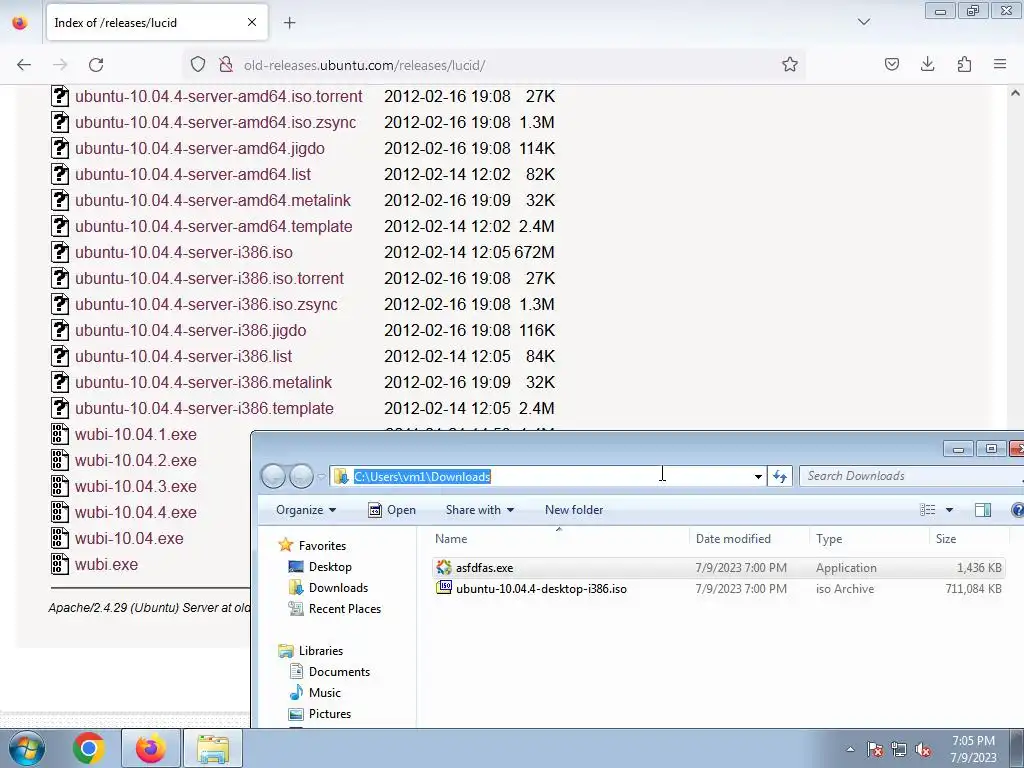Open a new Firefox tab

click(x=290, y=23)
